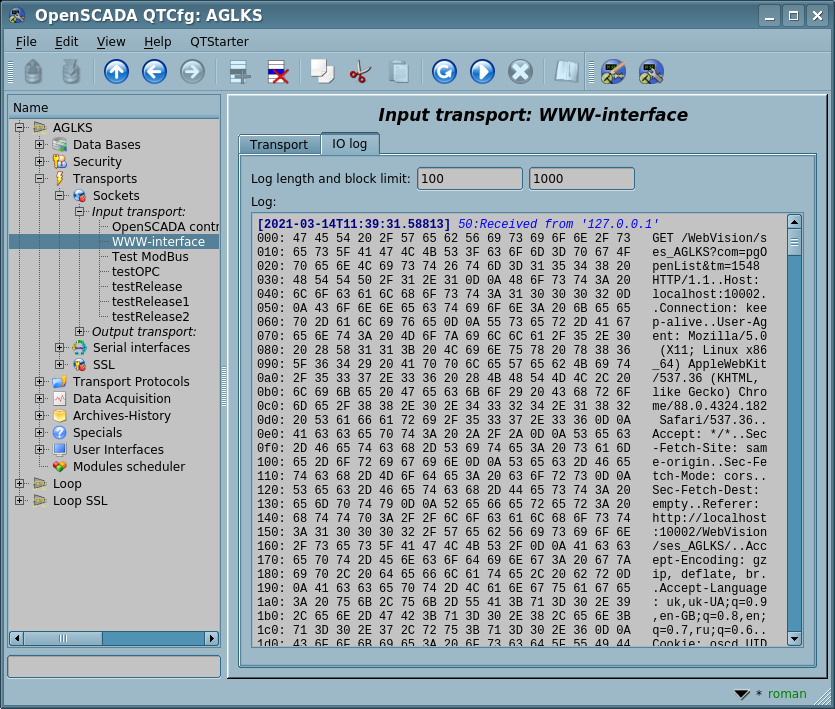Expand the Output transport group
The image size is (835, 709).
coord(79,332)
